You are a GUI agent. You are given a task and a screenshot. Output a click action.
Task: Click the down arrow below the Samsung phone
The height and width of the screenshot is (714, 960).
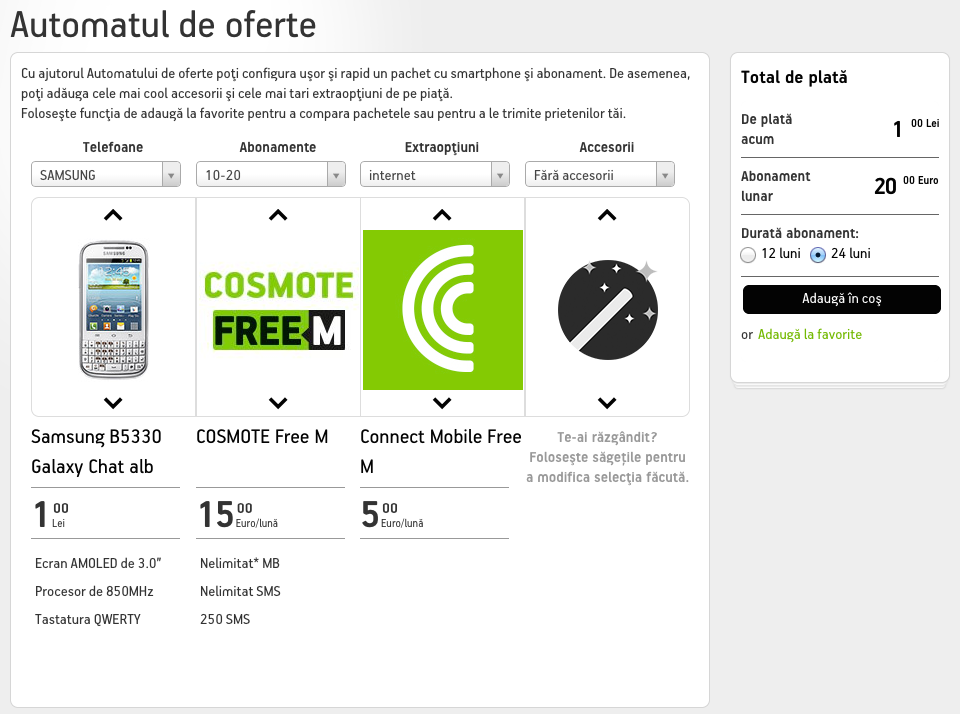tap(113, 403)
